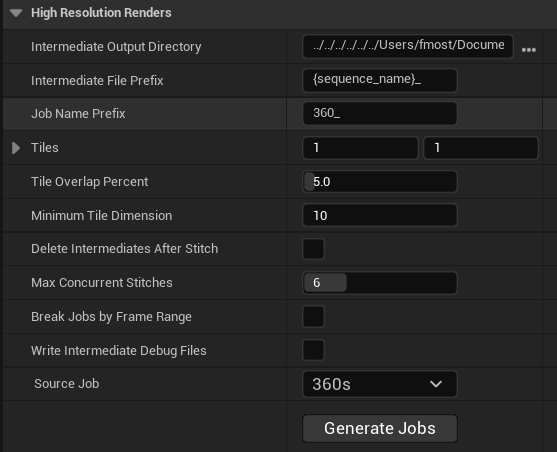Open the Source Job dropdown

(380, 384)
